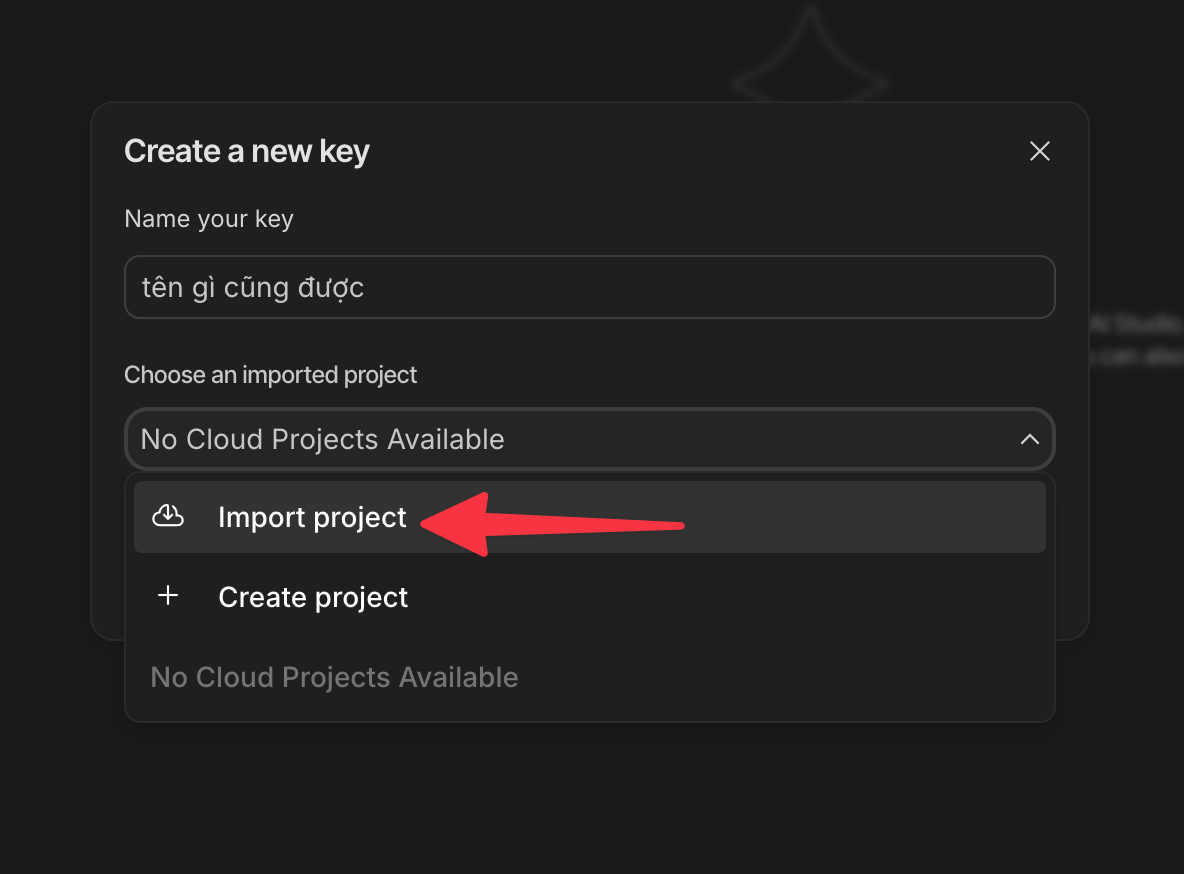Click the text "tên gì cũng được"
This screenshot has width=1184, height=874.
tap(253, 288)
